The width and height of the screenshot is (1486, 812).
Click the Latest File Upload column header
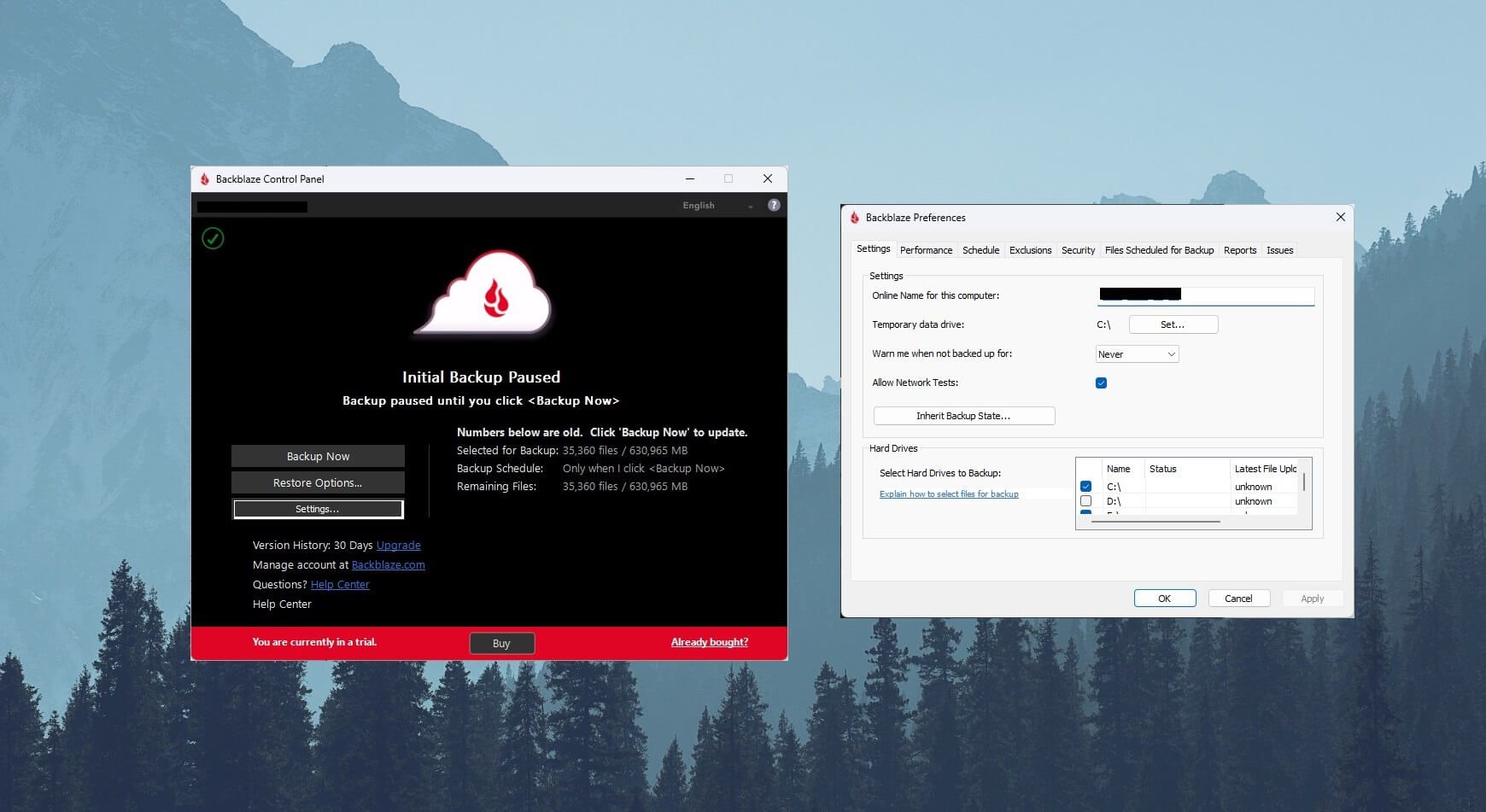pos(1265,469)
